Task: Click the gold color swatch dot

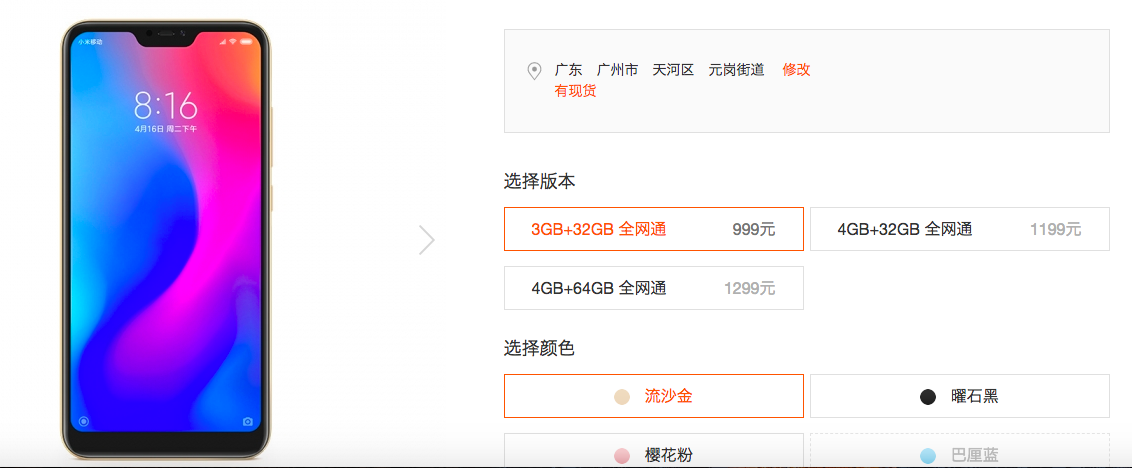Action: pyautogui.click(x=622, y=396)
